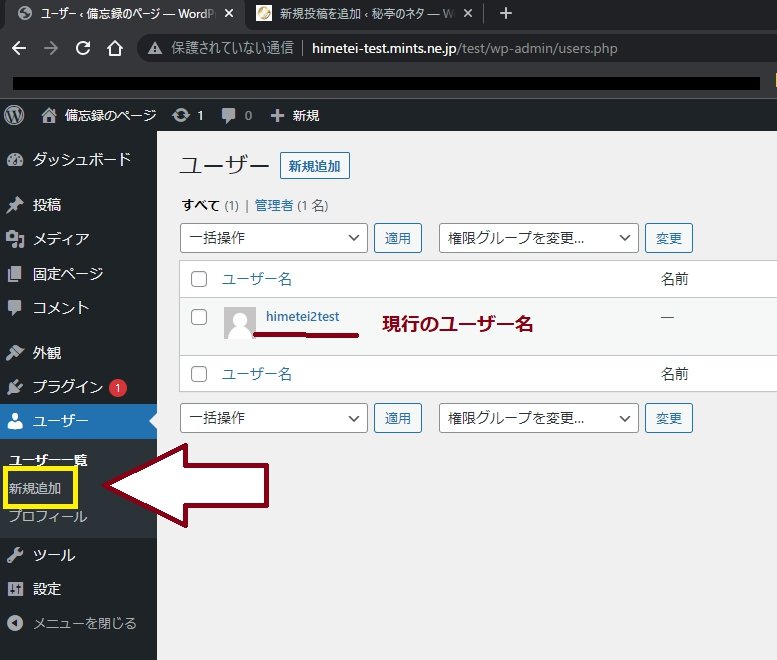
Task: Close the ユーザー WordPress tab
Action: [228, 13]
